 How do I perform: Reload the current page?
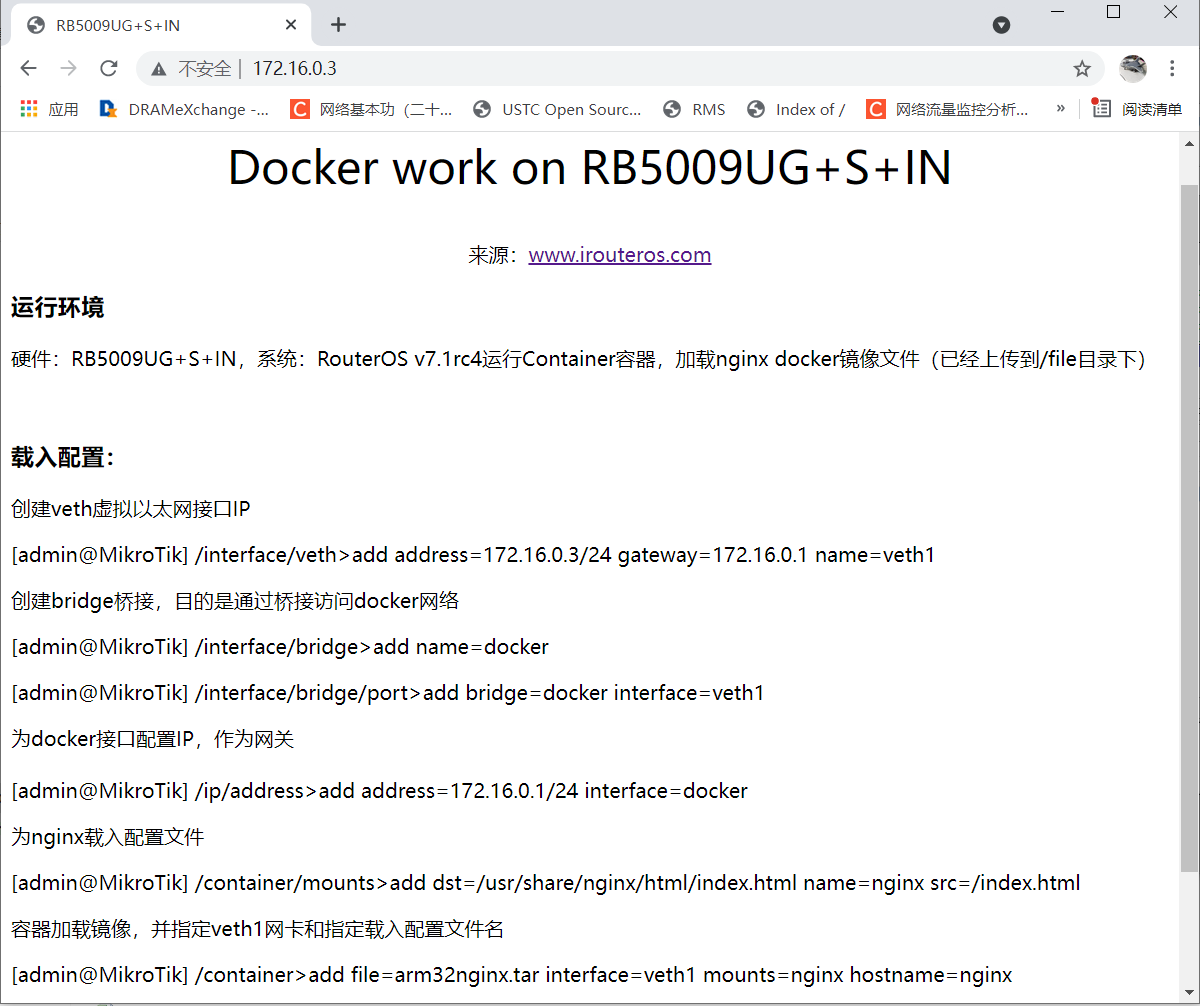tap(109, 68)
